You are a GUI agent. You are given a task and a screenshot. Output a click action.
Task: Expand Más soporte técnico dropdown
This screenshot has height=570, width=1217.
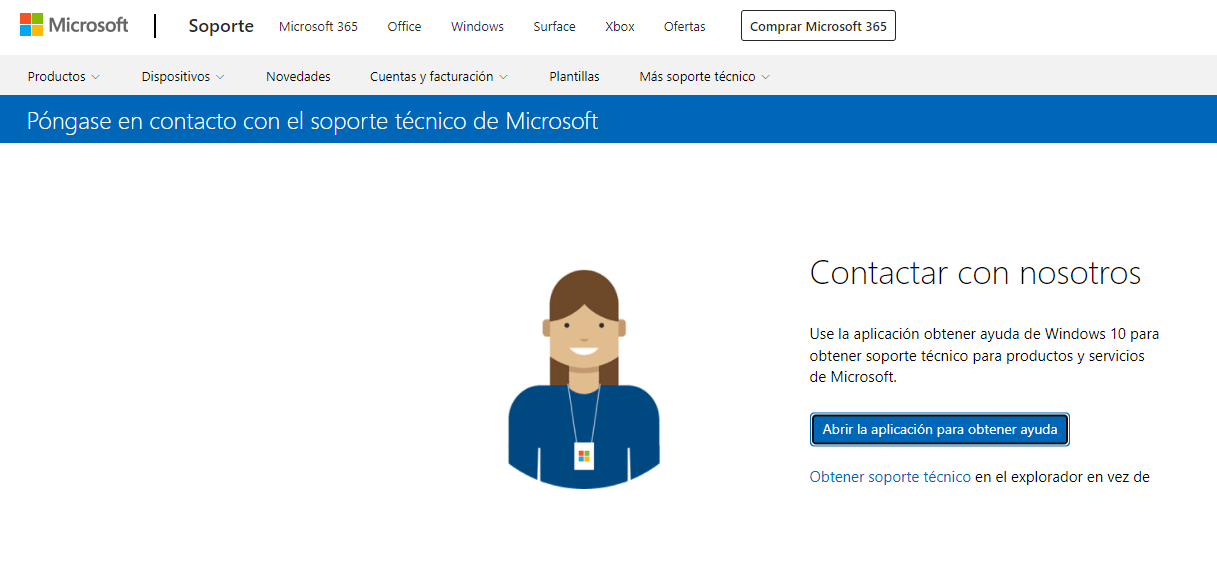[x=705, y=76]
